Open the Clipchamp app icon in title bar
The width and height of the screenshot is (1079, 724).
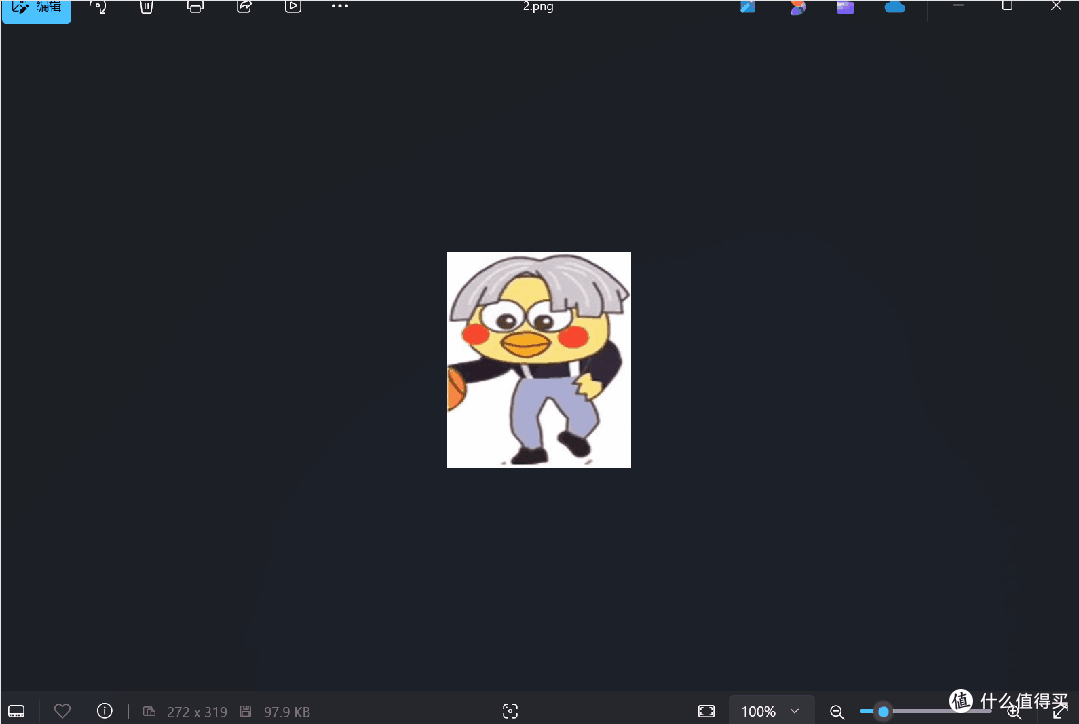846,7
